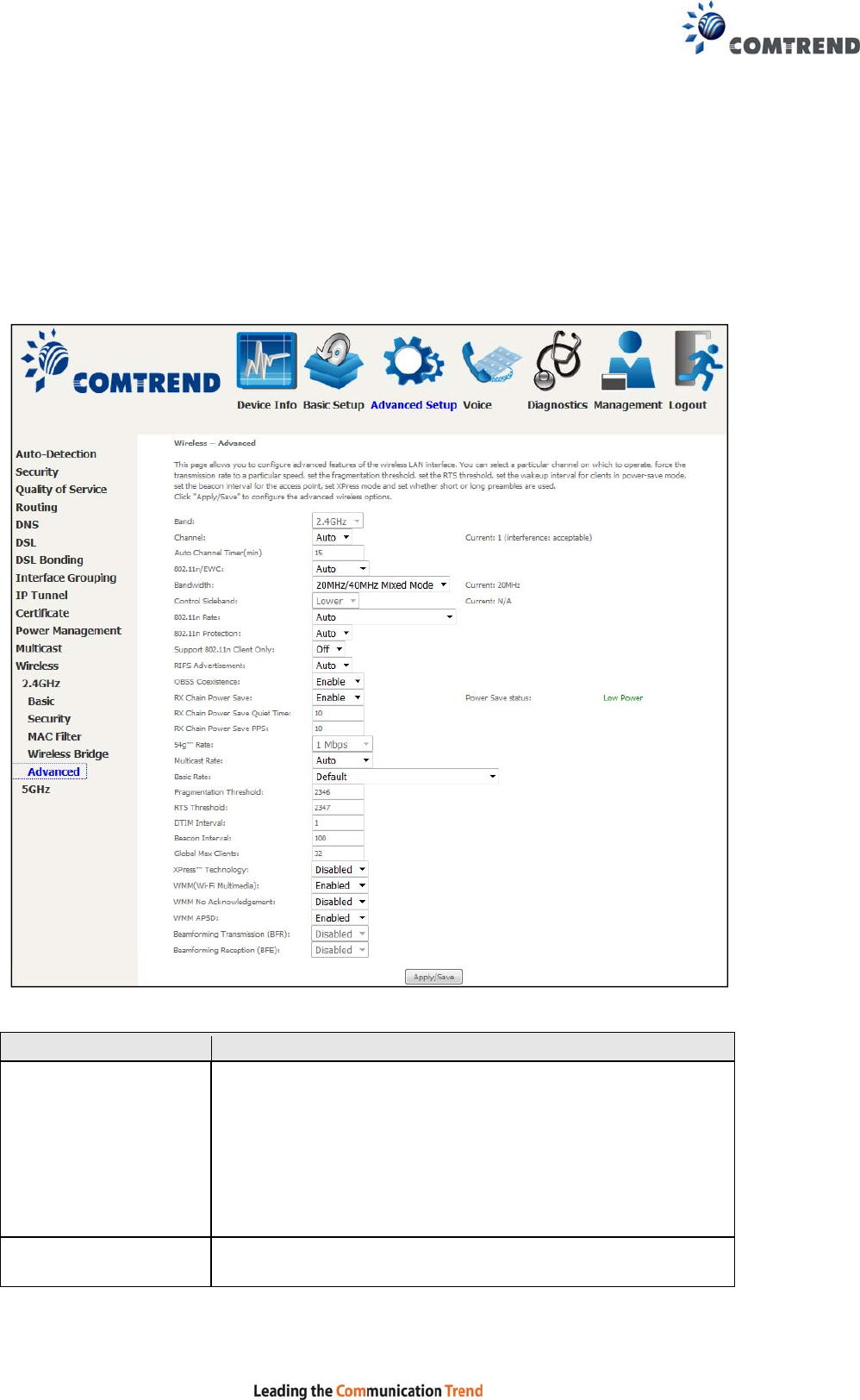Click Management menu label
The width and height of the screenshot is (860, 1400).
click(628, 405)
